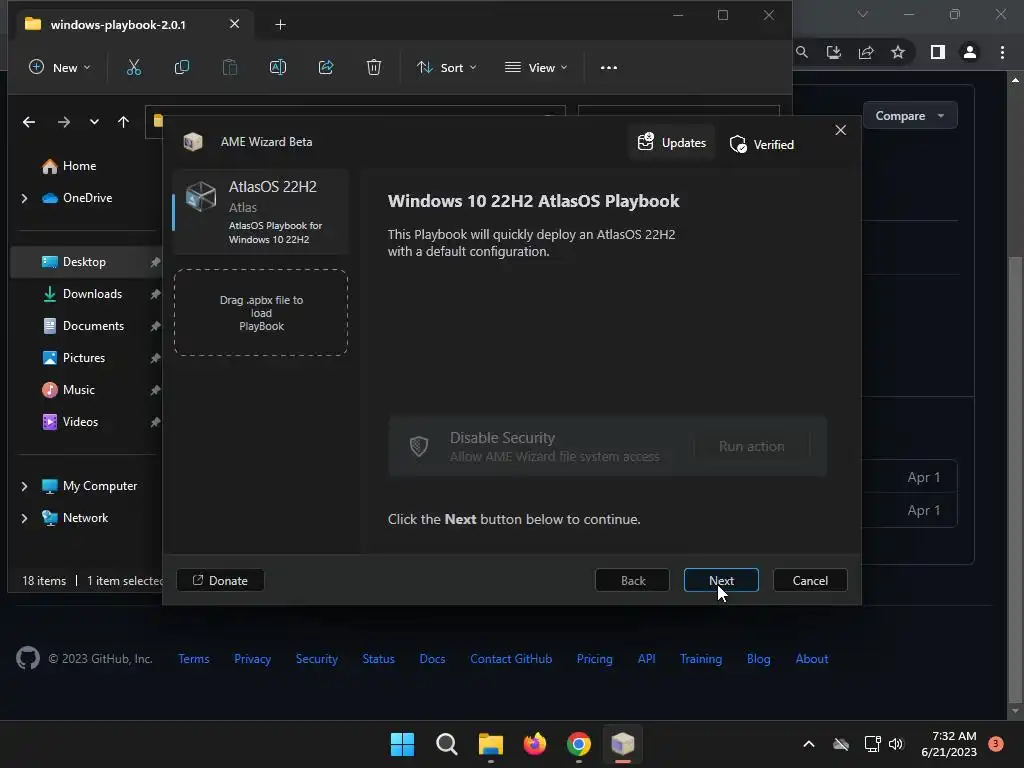This screenshot has width=1024, height=768.
Task: Open the Security footer link
Action: click(x=317, y=659)
